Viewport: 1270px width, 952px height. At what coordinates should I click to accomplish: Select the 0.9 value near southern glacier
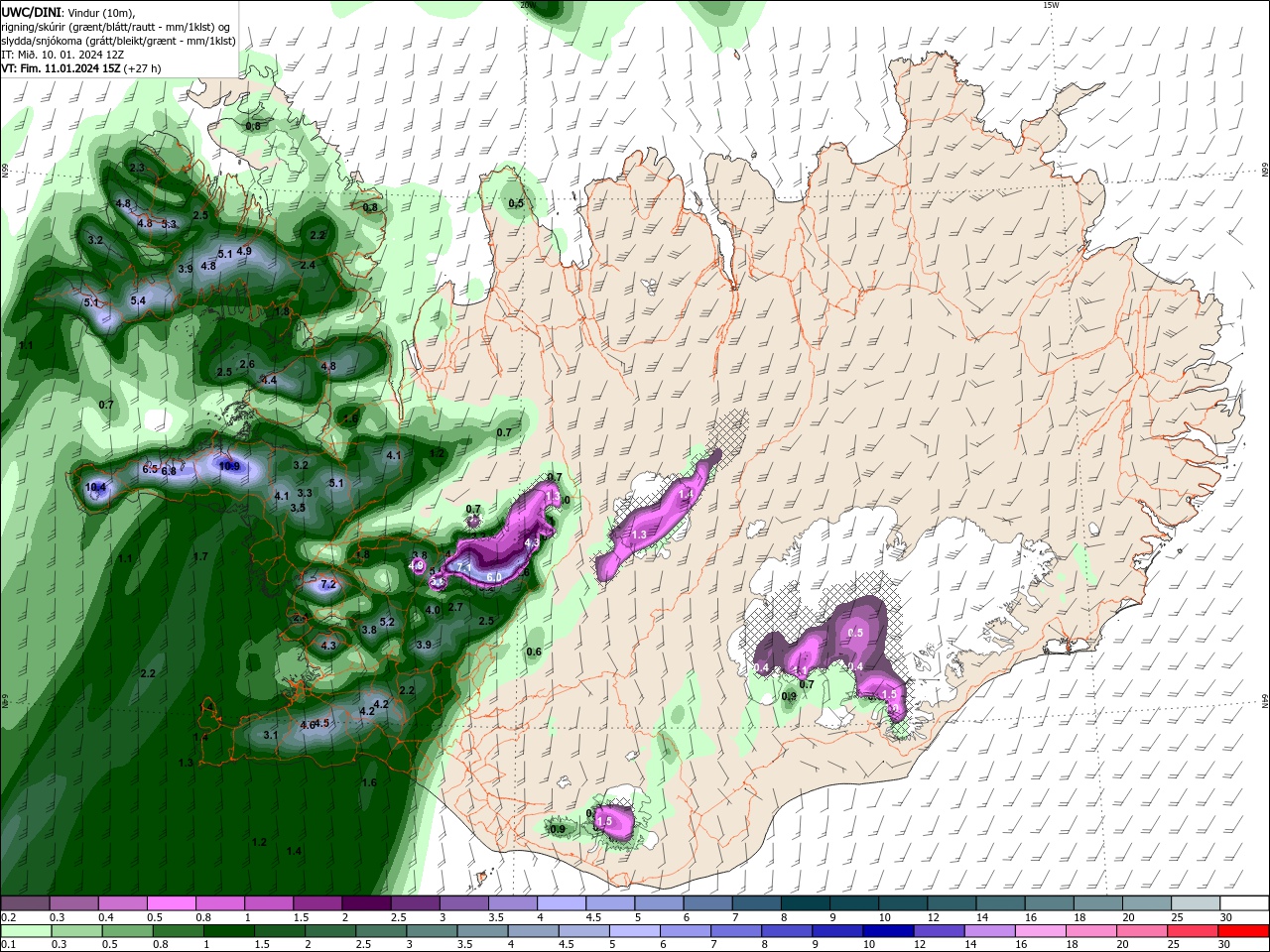coord(558,830)
